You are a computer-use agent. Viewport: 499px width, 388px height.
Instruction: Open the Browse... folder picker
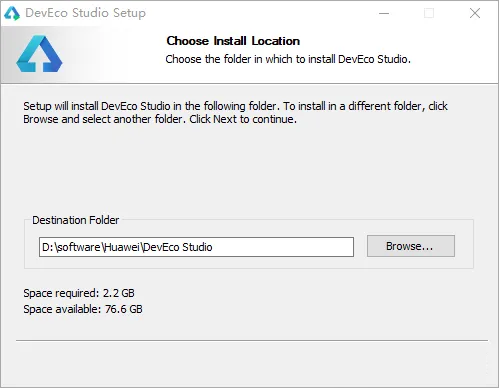pyautogui.click(x=411, y=246)
